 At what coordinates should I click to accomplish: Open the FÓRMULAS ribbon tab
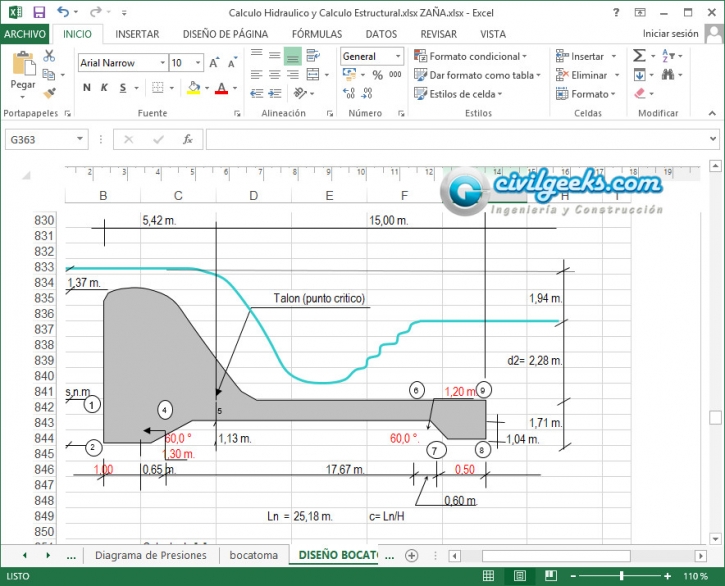pyautogui.click(x=317, y=33)
